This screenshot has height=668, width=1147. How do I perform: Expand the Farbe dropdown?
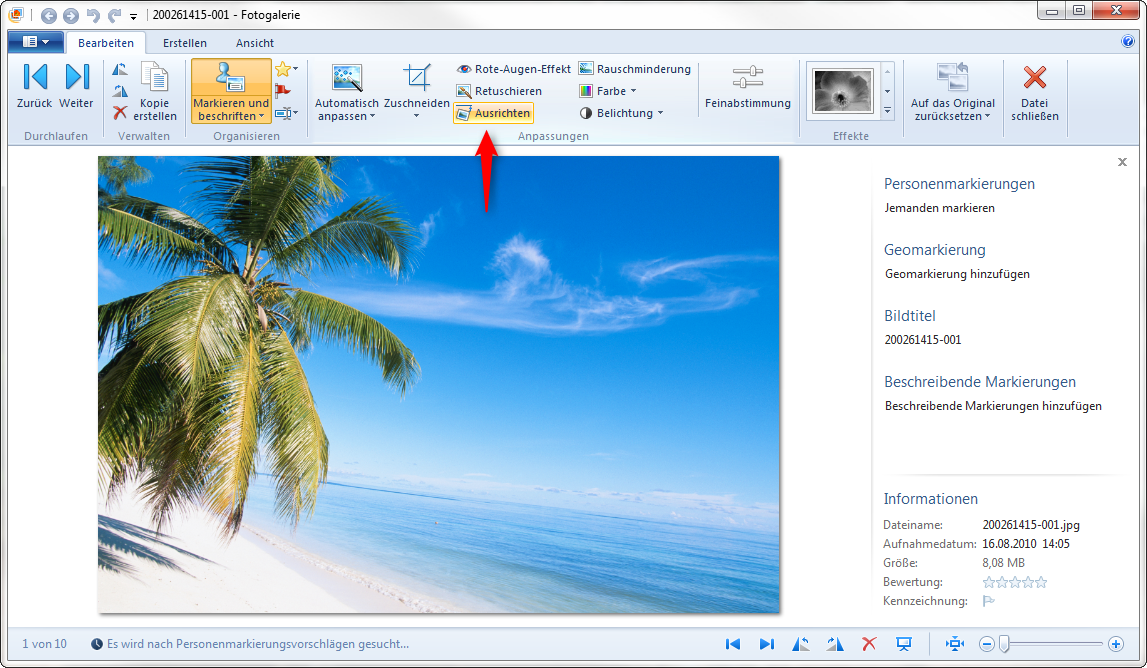tap(608, 91)
